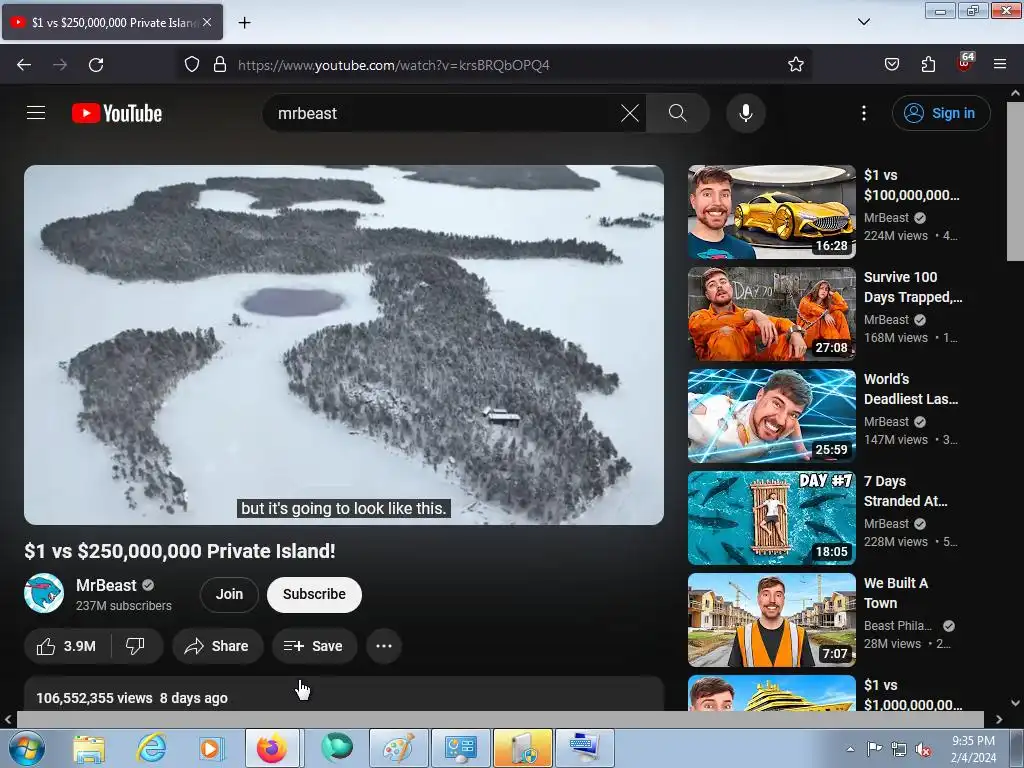Open uBlock extension showing 64
Image resolution: width=1024 pixels, height=768 pixels.
pyautogui.click(x=965, y=63)
